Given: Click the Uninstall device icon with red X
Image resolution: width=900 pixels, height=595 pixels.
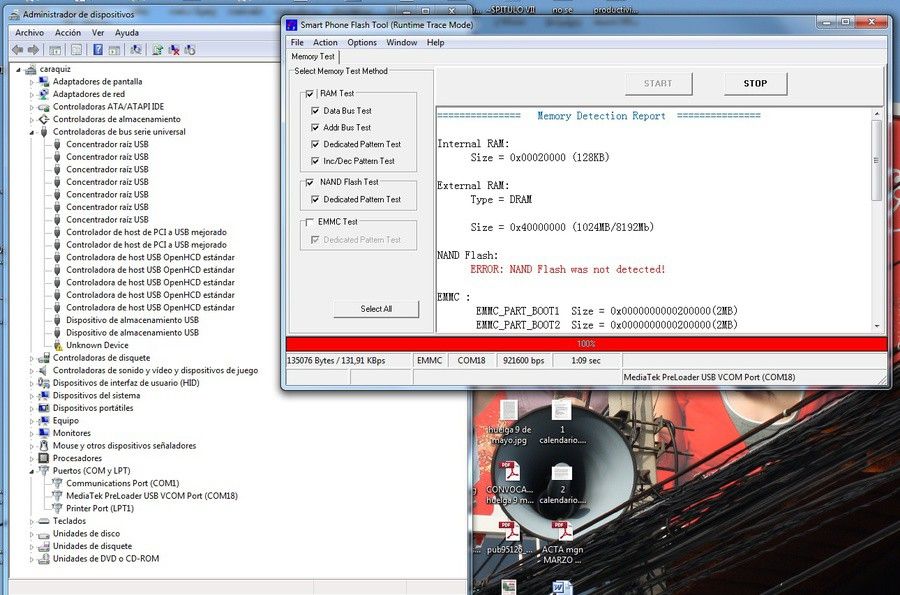Looking at the screenshot, I should (173, 50).
